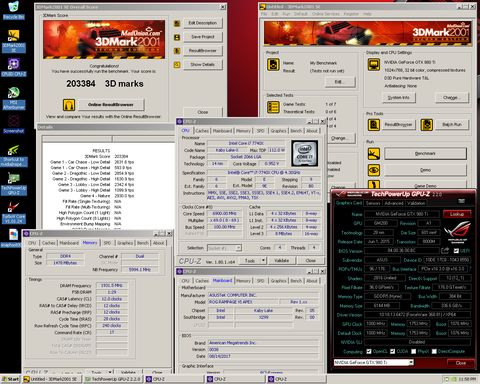Open the Bench tab in CPU-Z CPU window
Viewport: 480px width, 384px height.
[296, 131]
